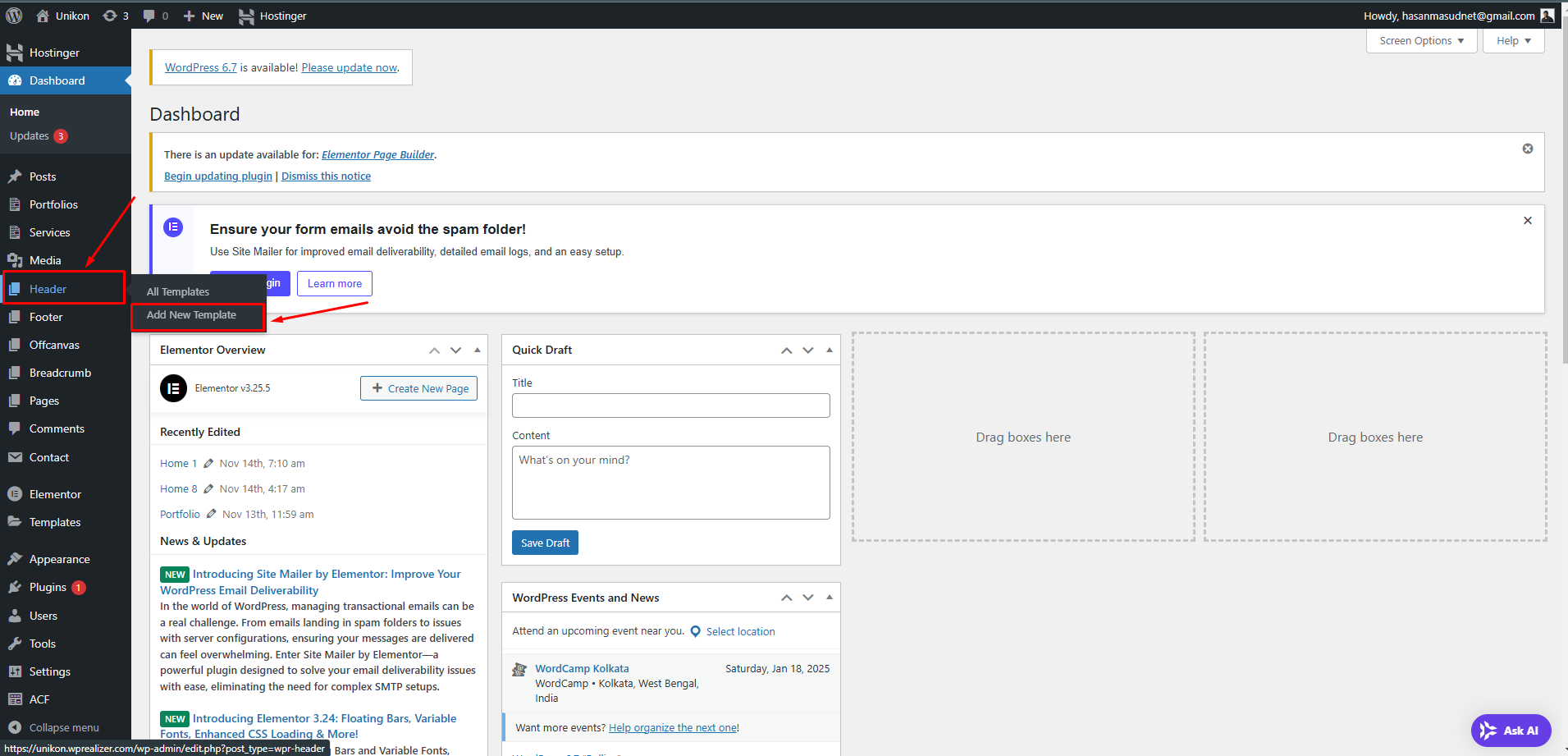Expand the Screen Options dropdown

(x=1420, y=41)
